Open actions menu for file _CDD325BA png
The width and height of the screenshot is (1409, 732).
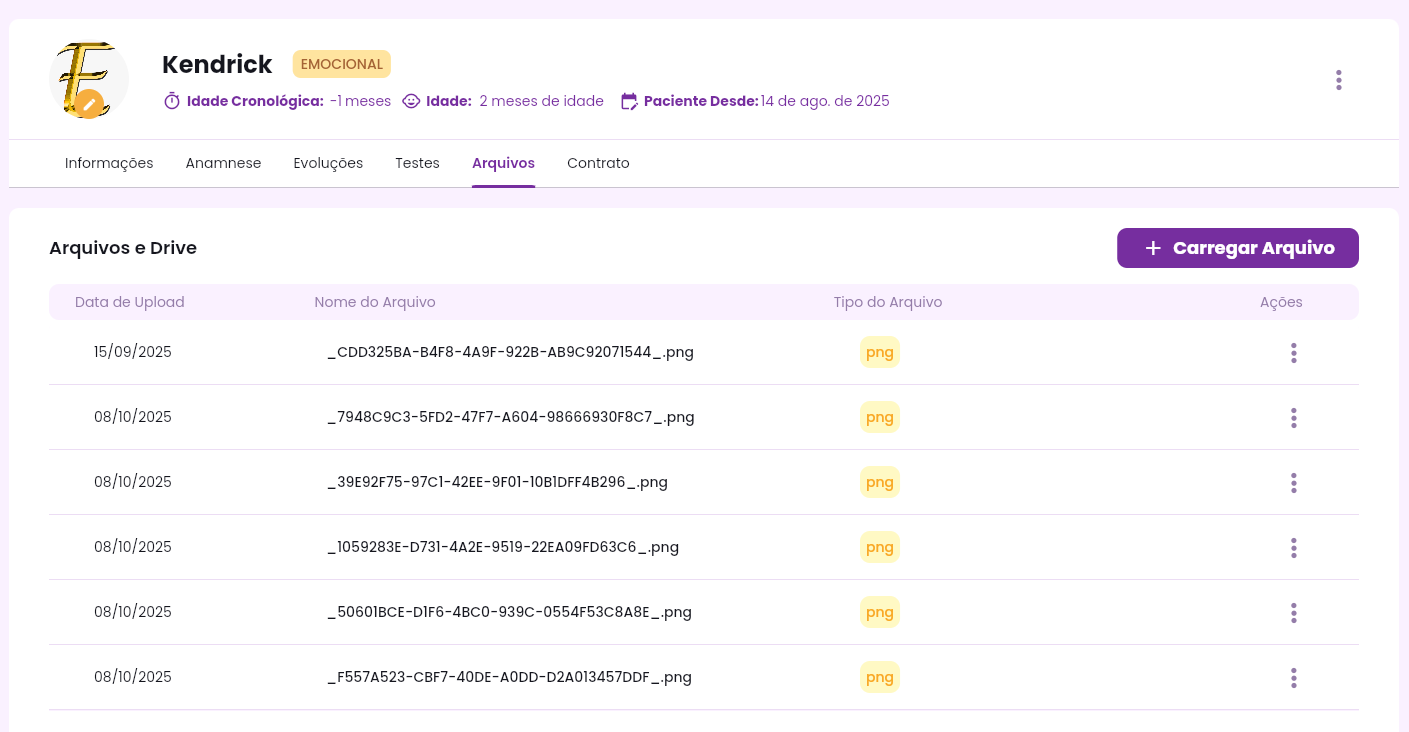point(1293,353)
